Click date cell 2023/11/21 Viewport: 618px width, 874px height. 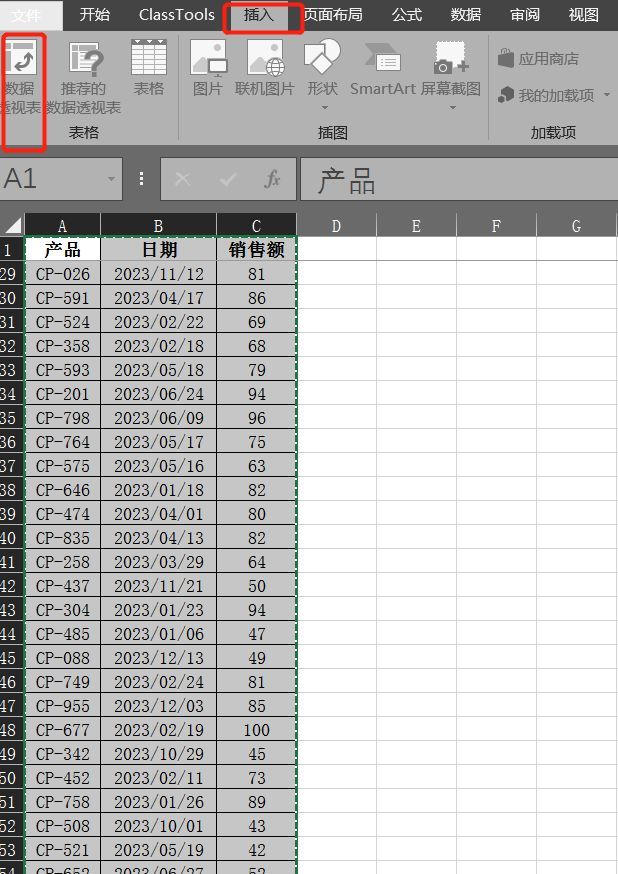tap(158, 585)
